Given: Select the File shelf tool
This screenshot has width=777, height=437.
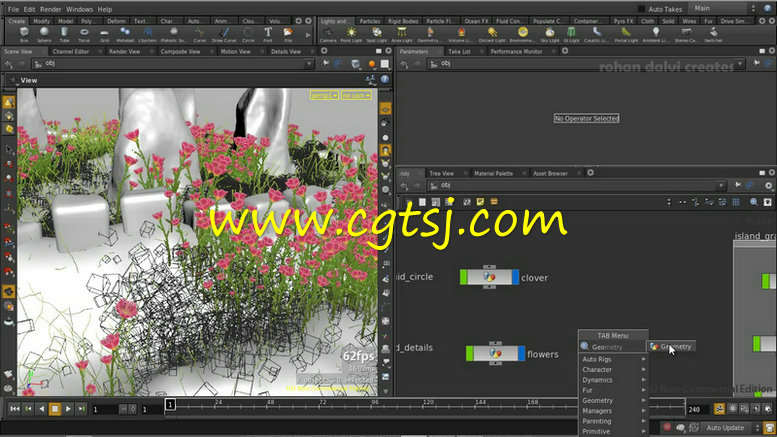Looking at the screenshot, I should click(x=288, y=34).
